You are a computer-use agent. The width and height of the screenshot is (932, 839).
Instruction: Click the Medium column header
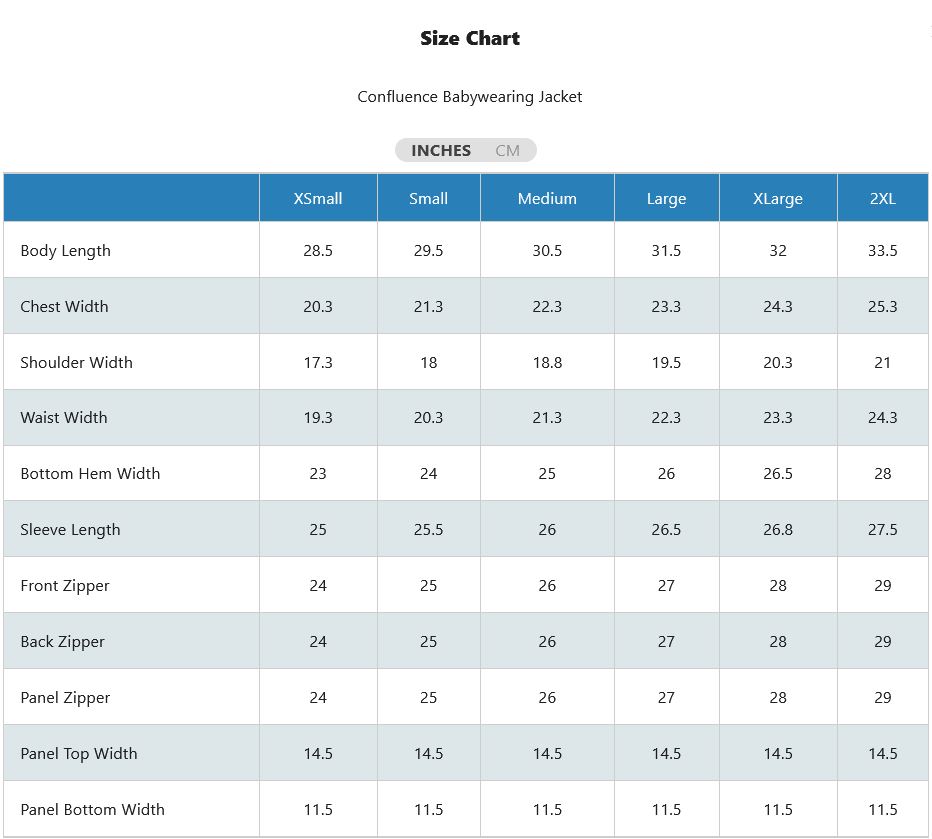coord(547,198)
